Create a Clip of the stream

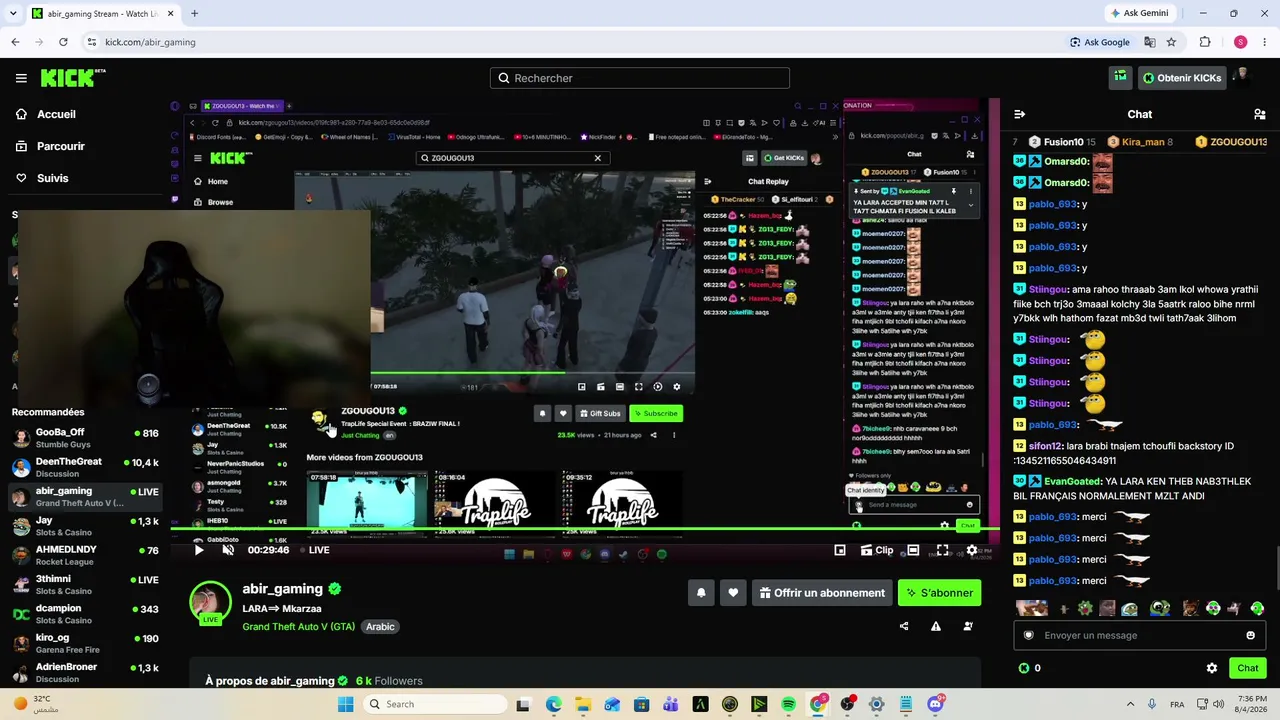876,550
